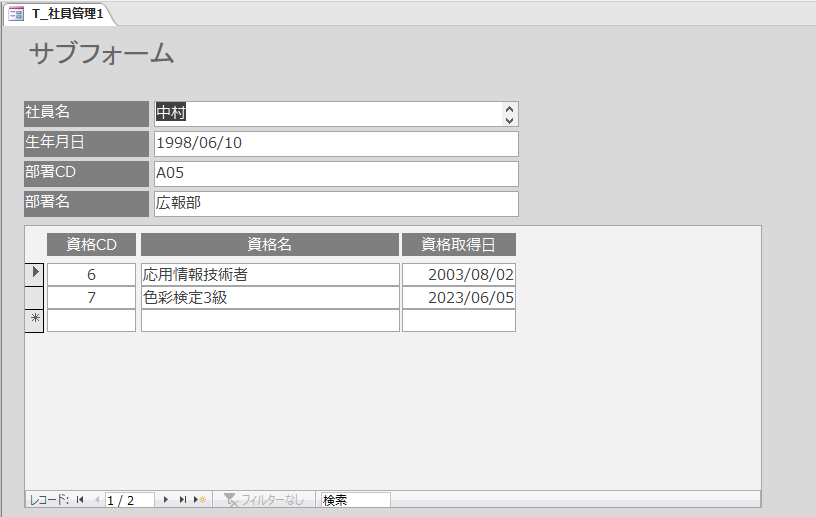Click the 生年月日 field showing 1998/06/10
The height and width of the screenshot is (517, 816).
335,143
